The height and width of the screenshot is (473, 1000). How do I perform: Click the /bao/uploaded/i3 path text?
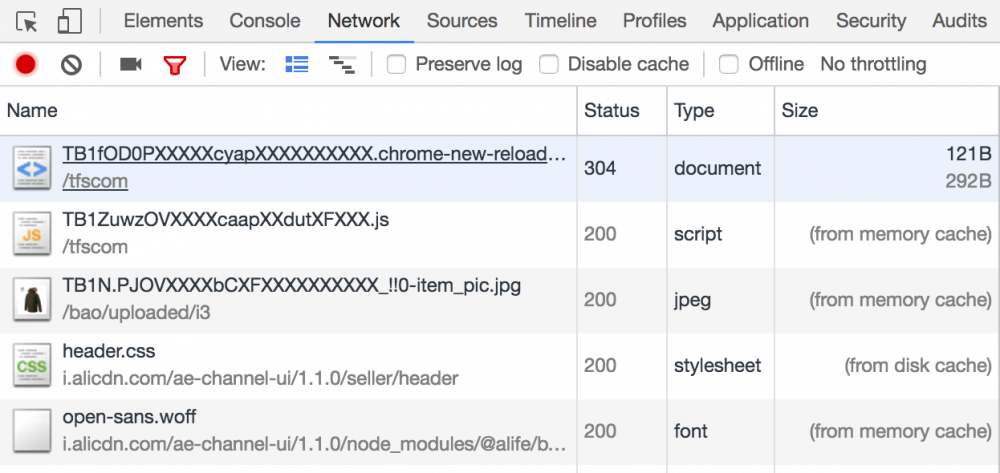136,313
